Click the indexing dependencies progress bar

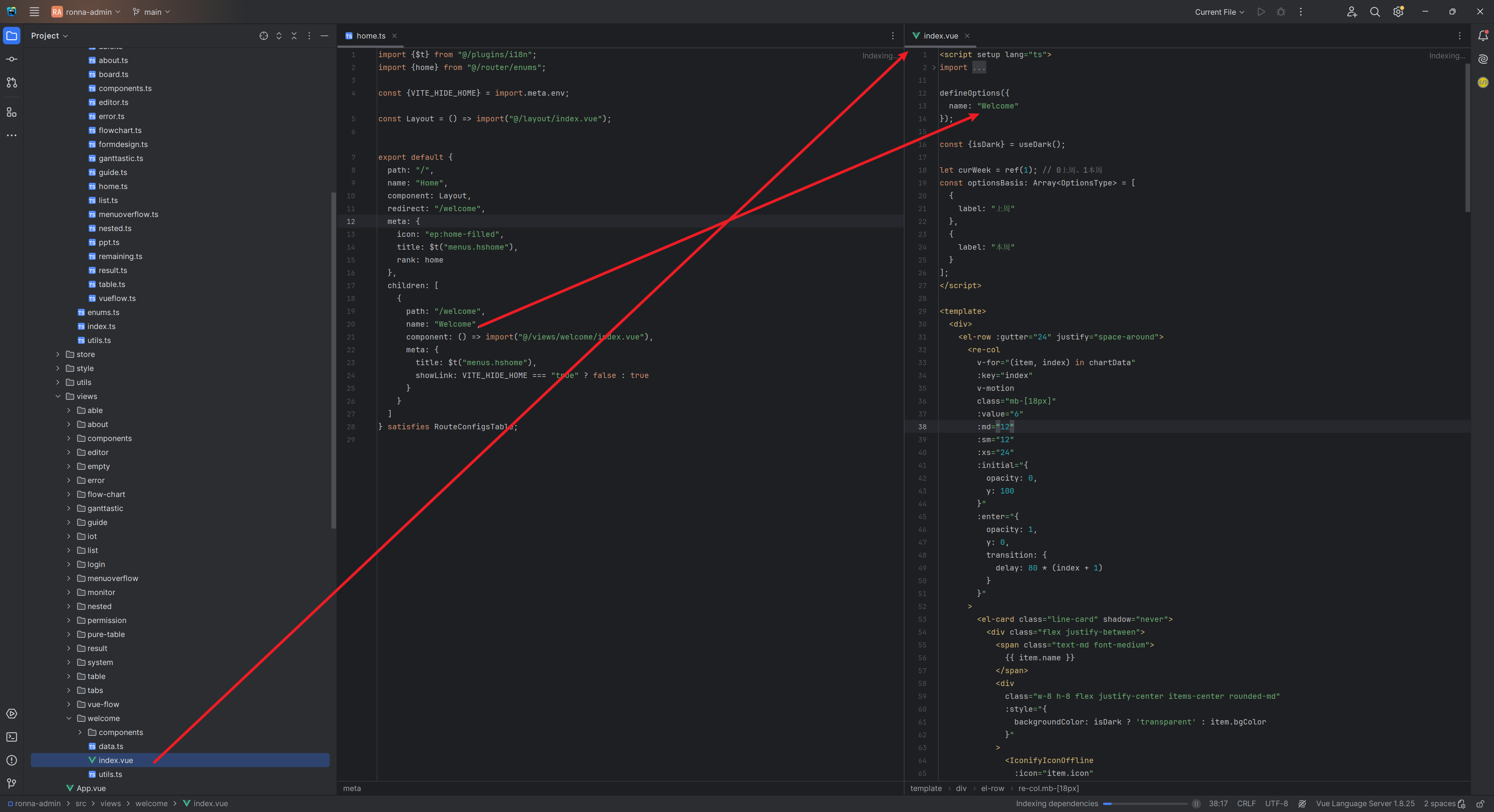[x=1145, y=804]
